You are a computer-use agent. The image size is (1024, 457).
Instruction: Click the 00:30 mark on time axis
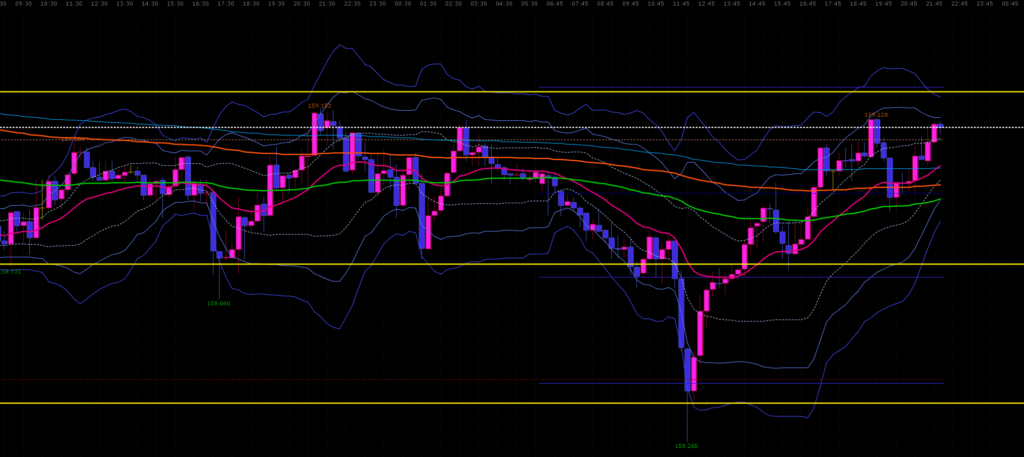403,4
